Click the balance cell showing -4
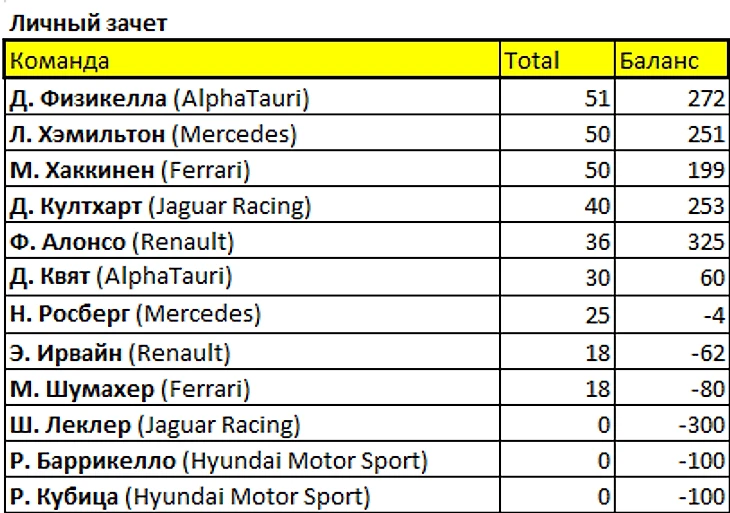 coord(672,314)
